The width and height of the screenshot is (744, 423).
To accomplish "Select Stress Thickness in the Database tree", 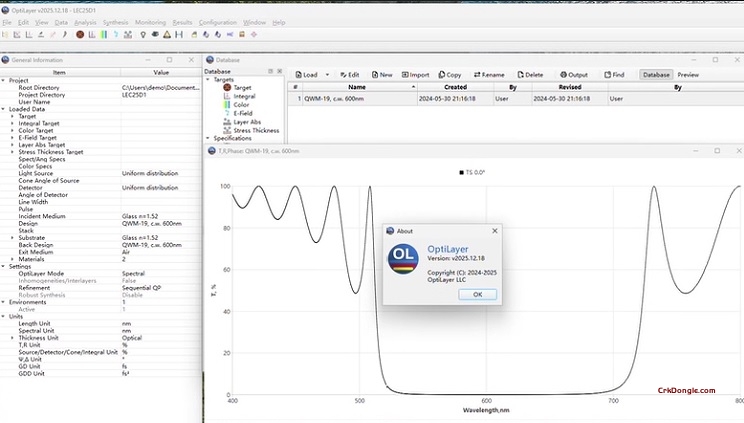I will (256, 131).
